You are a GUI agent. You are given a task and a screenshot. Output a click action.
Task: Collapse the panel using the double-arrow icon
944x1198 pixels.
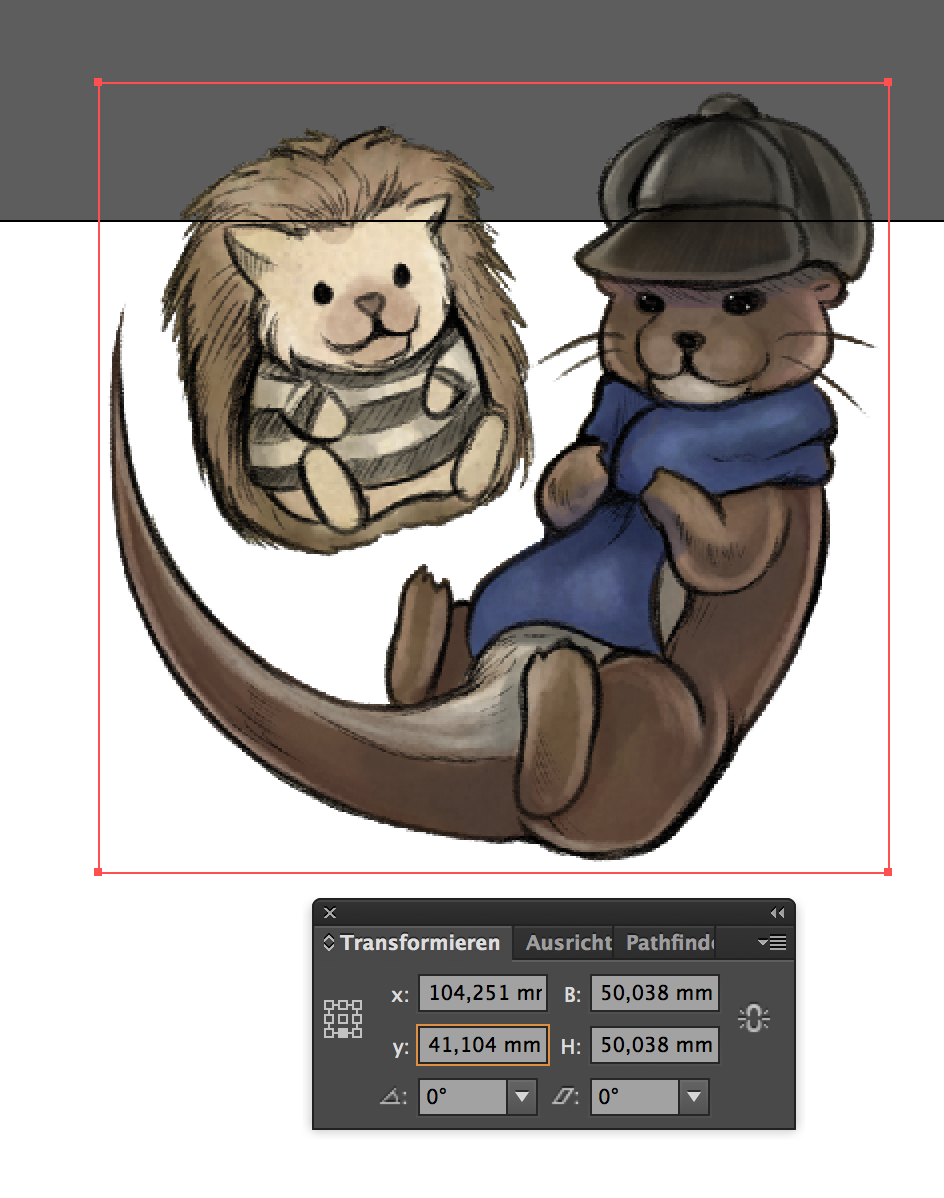click(x=778, y=913)
